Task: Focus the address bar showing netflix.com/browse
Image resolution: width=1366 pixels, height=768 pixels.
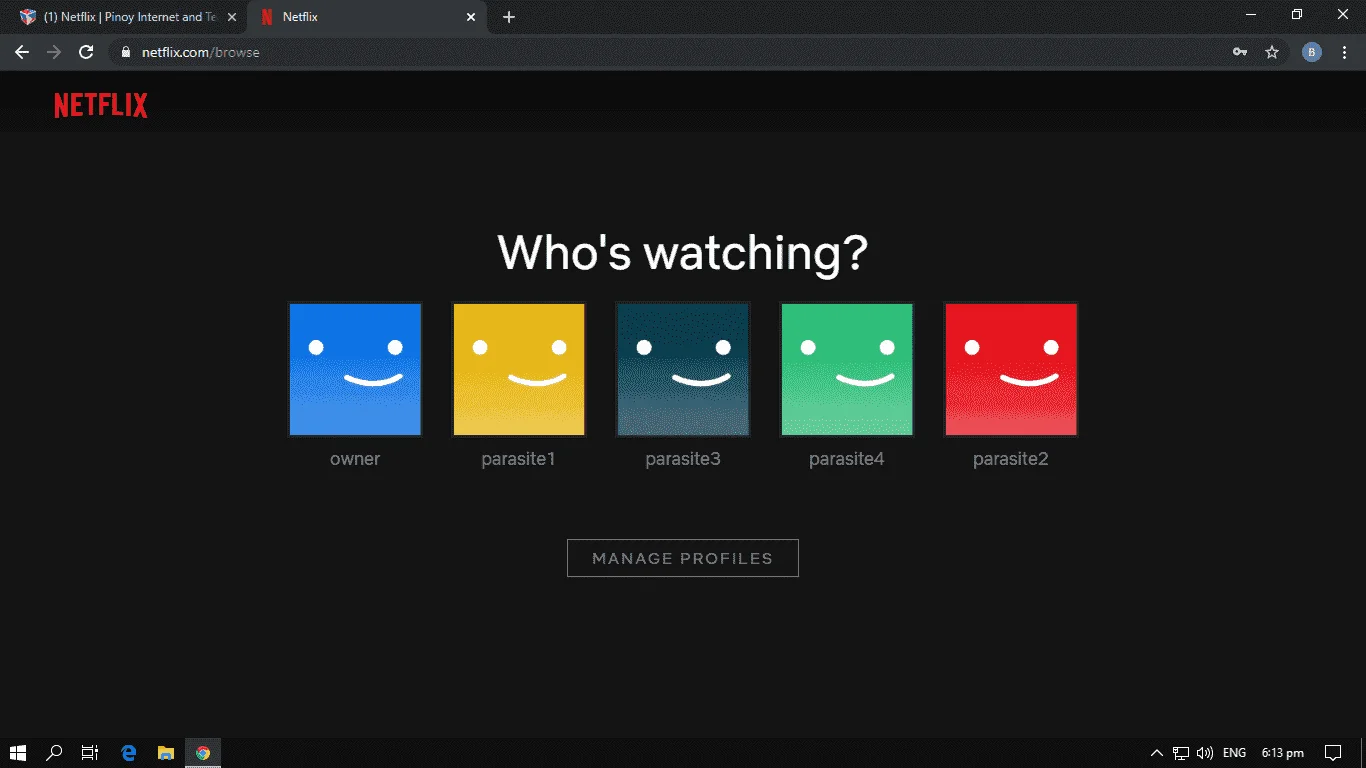Action: (x=670, y=52)
